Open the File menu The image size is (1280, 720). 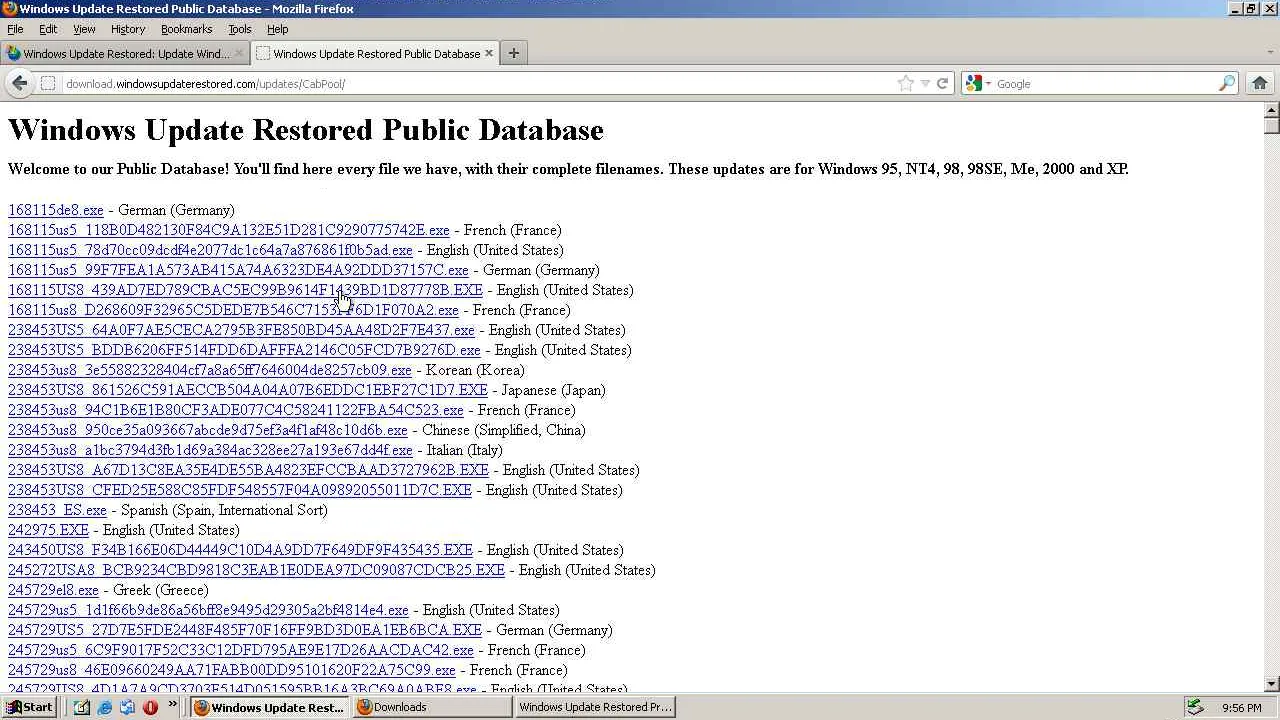click(x=15, y=29)
